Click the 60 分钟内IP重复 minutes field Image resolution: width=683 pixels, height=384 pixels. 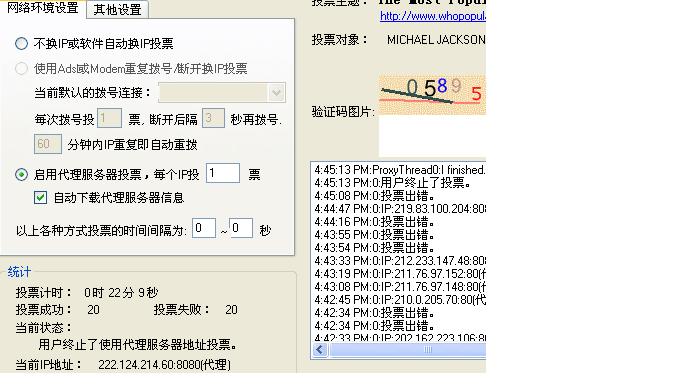coord(47,144)
